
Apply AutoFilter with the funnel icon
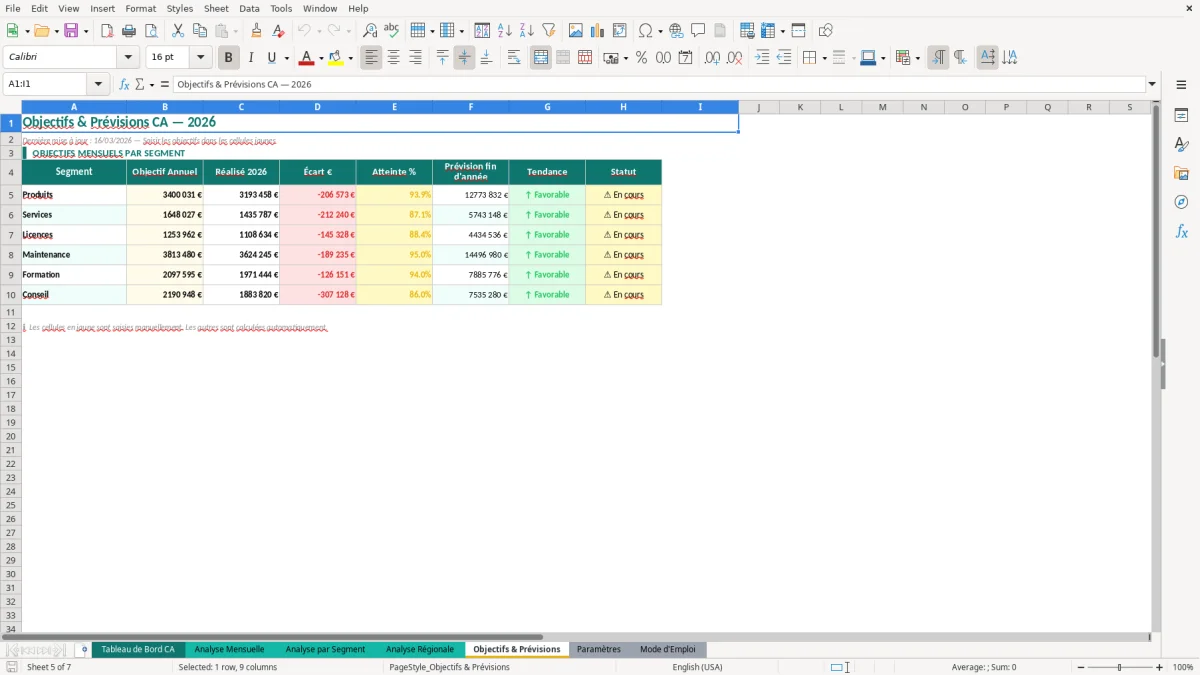[549, 31]
